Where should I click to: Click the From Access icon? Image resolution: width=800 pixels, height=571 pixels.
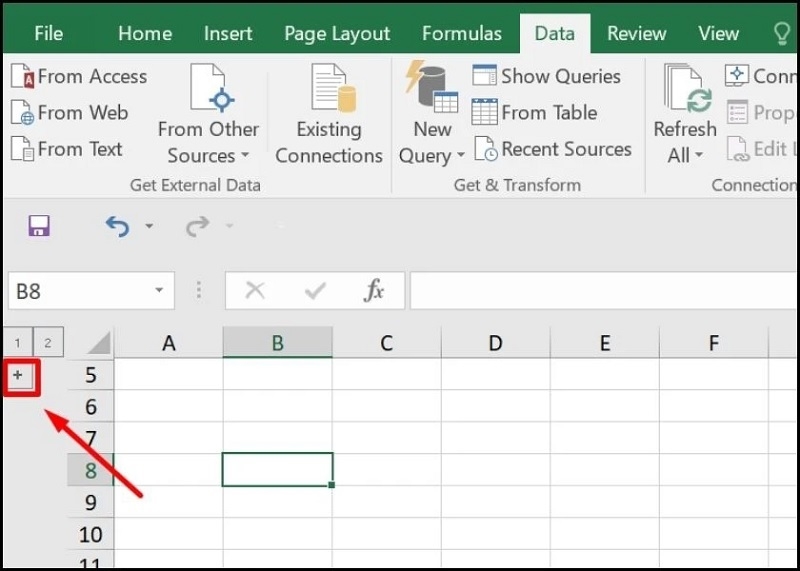(x=22, y=77)
